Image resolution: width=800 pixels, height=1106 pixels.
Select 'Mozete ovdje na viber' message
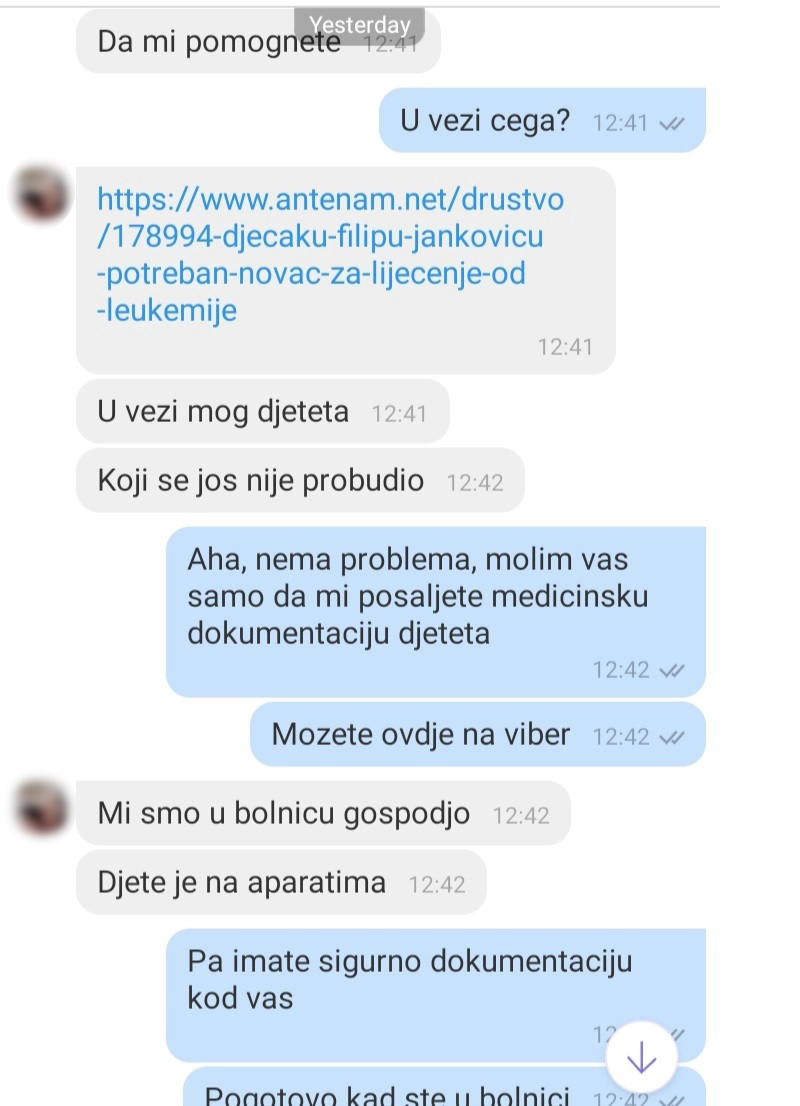point(478,734)
